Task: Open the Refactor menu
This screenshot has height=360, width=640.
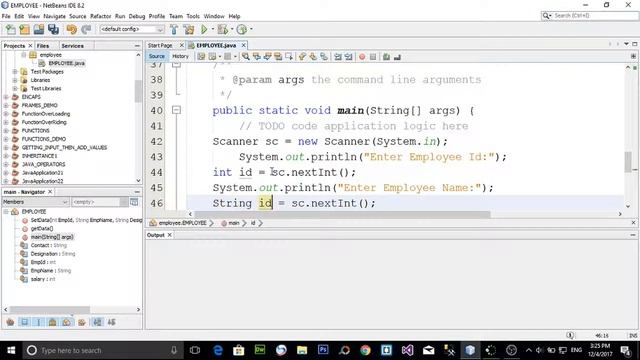Action: (x=100, y=16)
